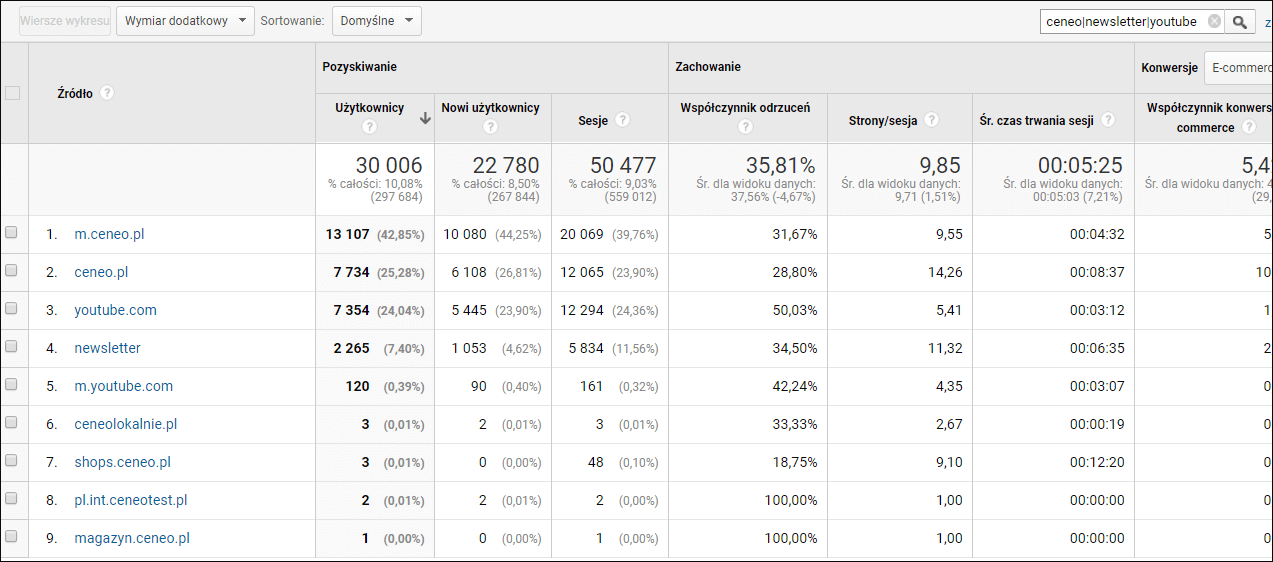Viewport: 1273px width, 562px height.
Task: Open the m.ceneo.pl source link
Action: 109,234
